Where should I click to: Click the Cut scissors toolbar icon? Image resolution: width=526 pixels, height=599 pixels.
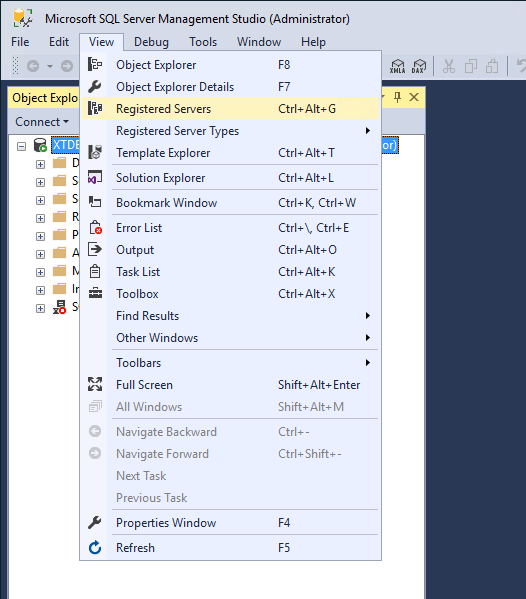[449, 66]
